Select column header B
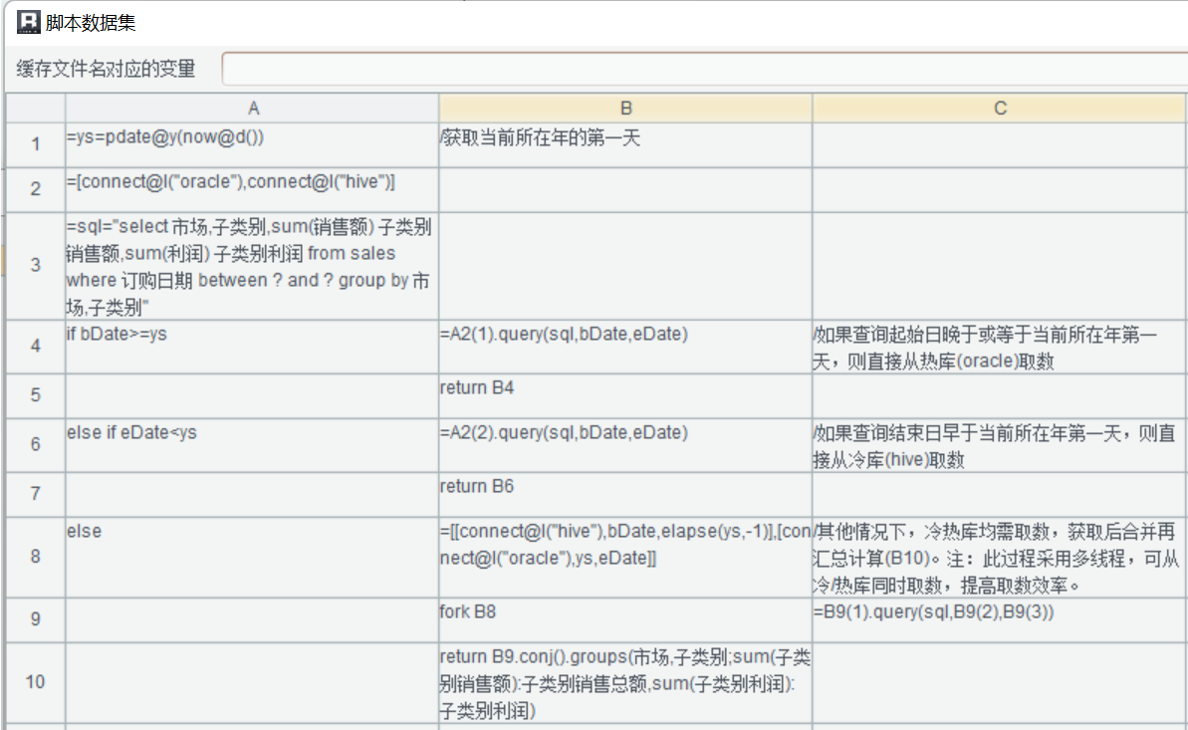Image resolution: width=1188 pixels, height=730 pixels. (x=625, y=108)
